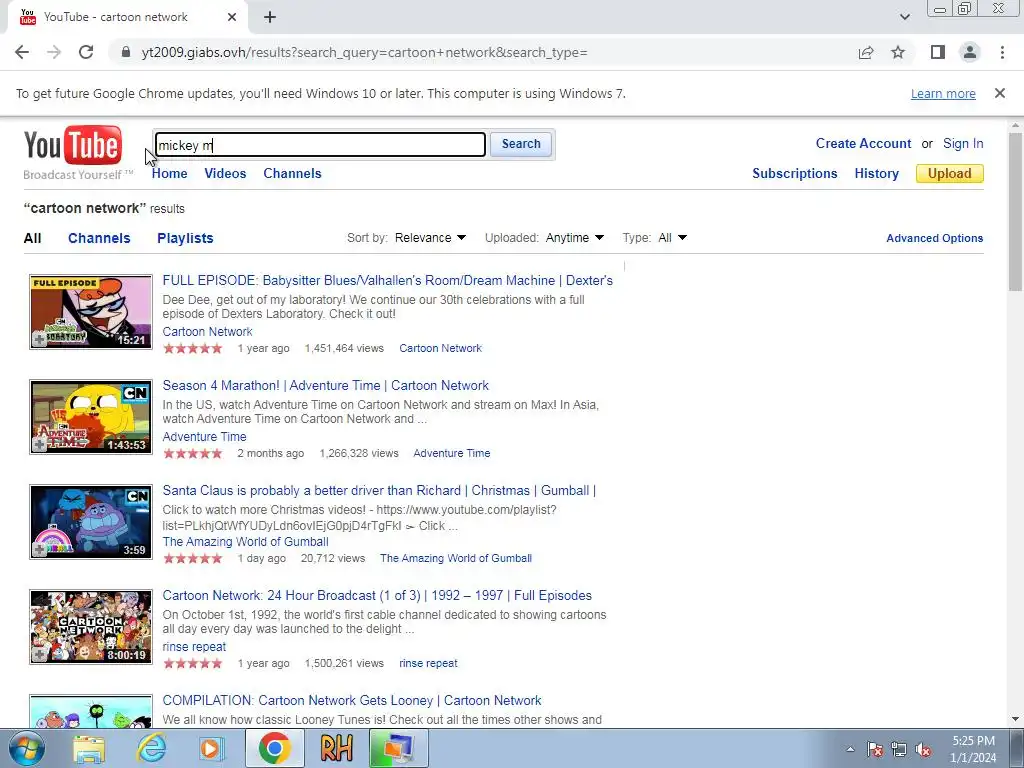The image size is (1024, 768).
Task: Show hidden system tray icons arrow
Action: click(x=850, y=749)
